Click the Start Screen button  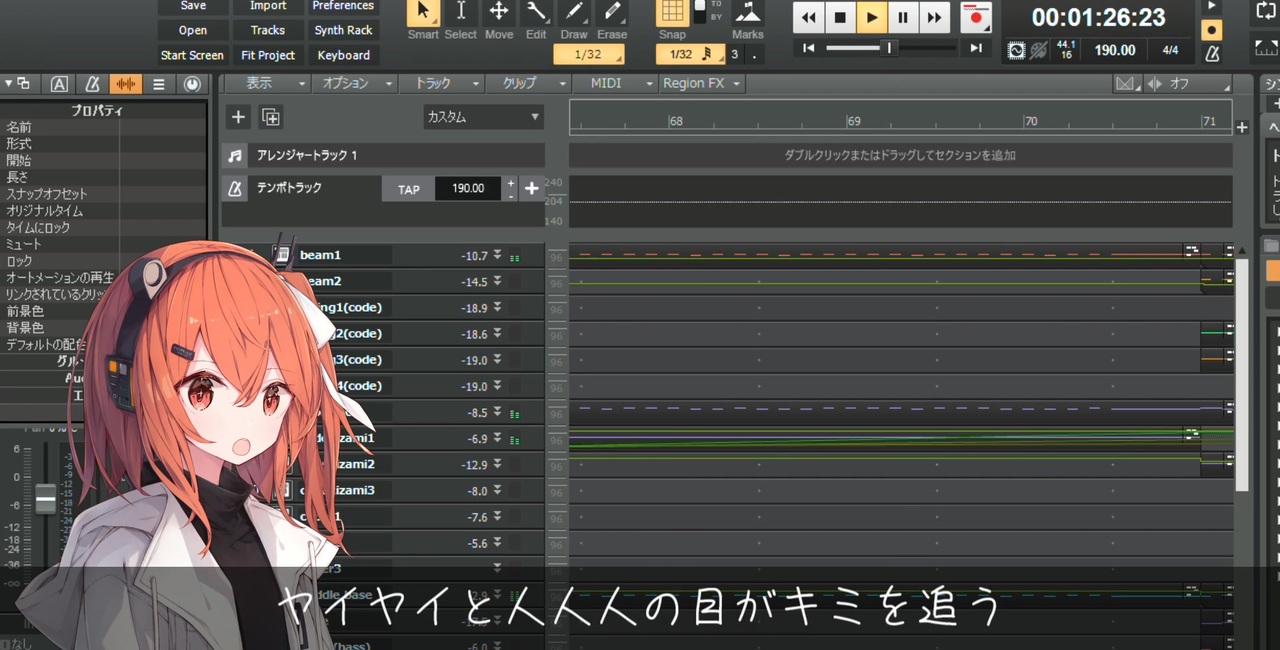[x=193, y=55]
